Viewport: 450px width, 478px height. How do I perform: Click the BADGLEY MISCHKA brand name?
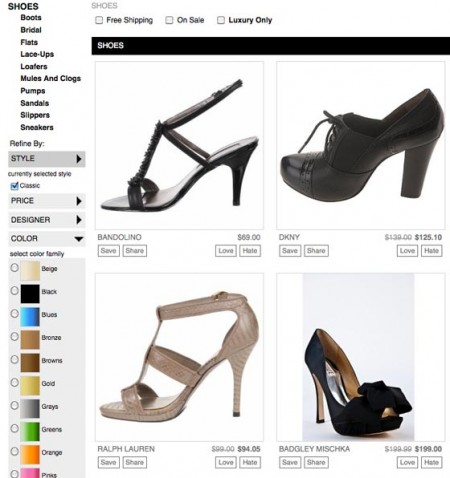[314, 449]
